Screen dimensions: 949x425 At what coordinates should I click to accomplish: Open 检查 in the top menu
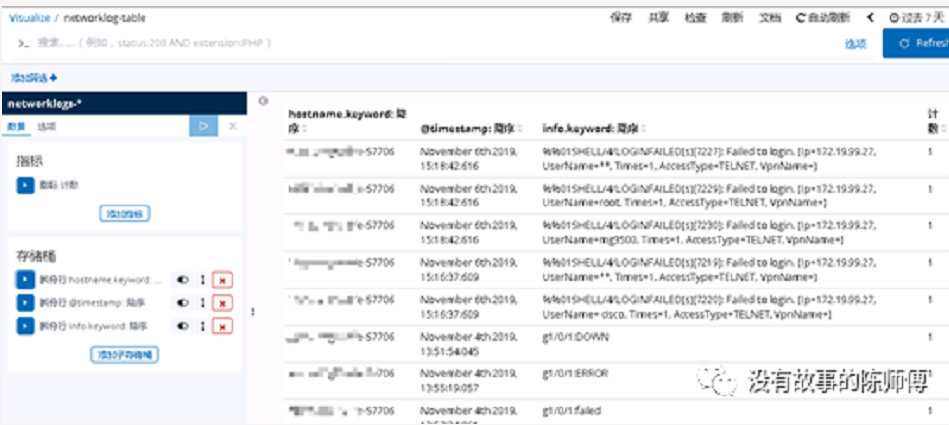(x=695, y=18)
